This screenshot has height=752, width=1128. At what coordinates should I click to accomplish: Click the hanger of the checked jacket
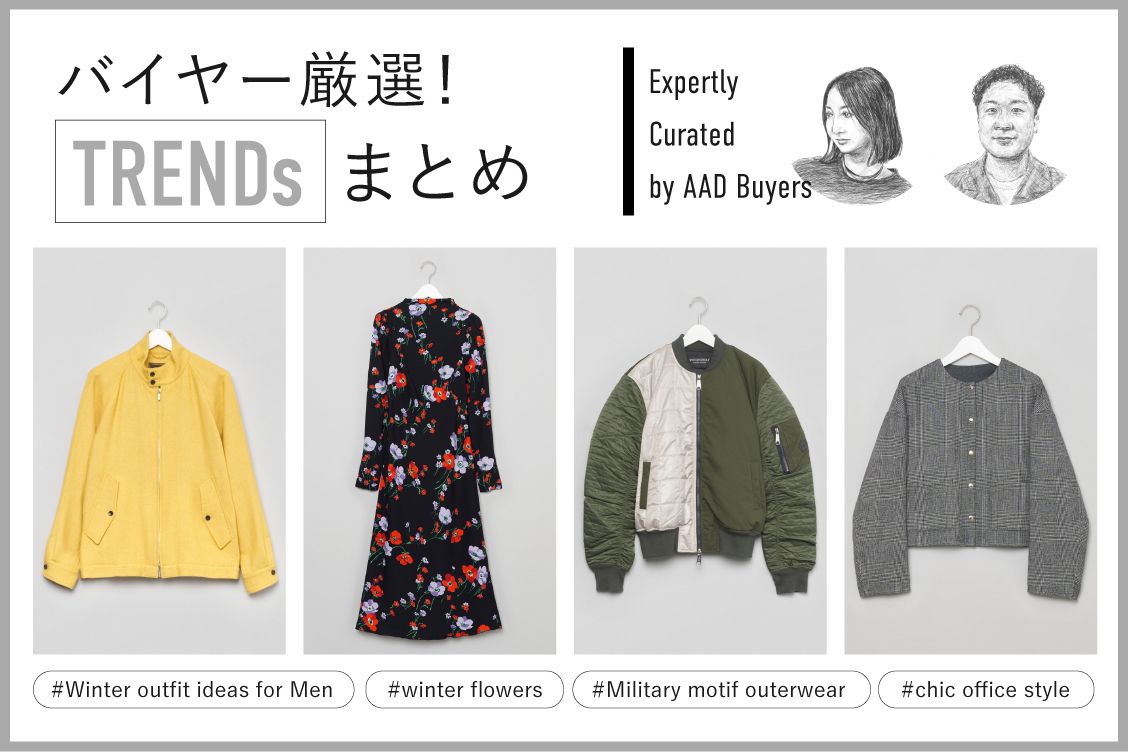coord(971,332)
